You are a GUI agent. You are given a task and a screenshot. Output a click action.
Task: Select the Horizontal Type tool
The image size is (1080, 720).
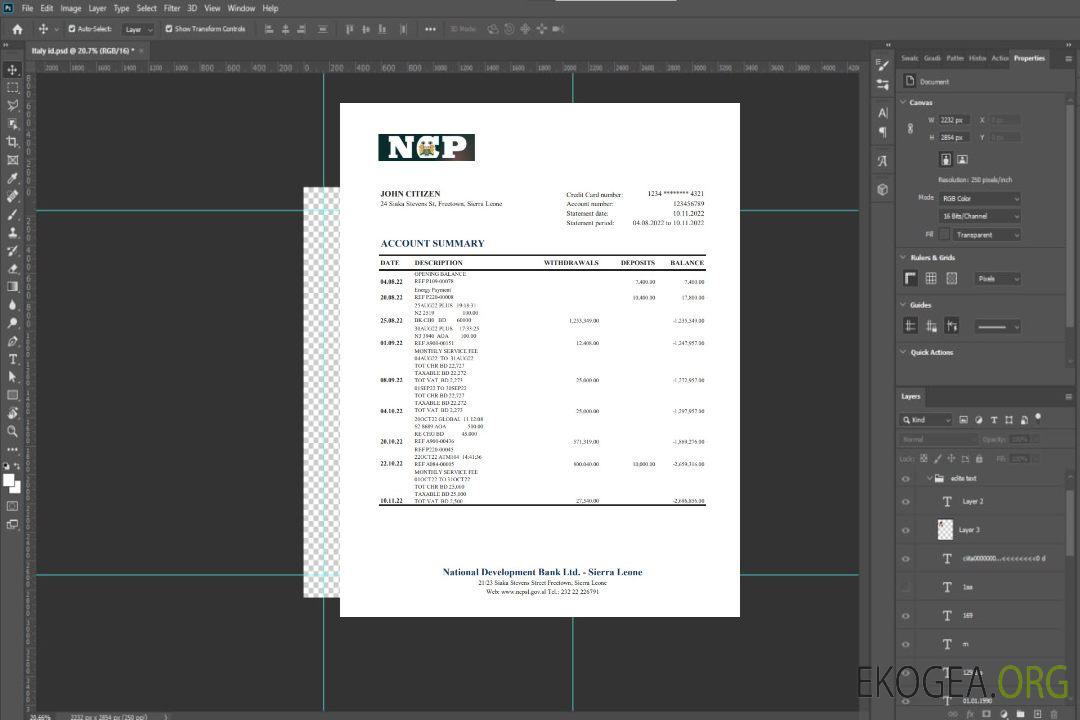(12, 359)
